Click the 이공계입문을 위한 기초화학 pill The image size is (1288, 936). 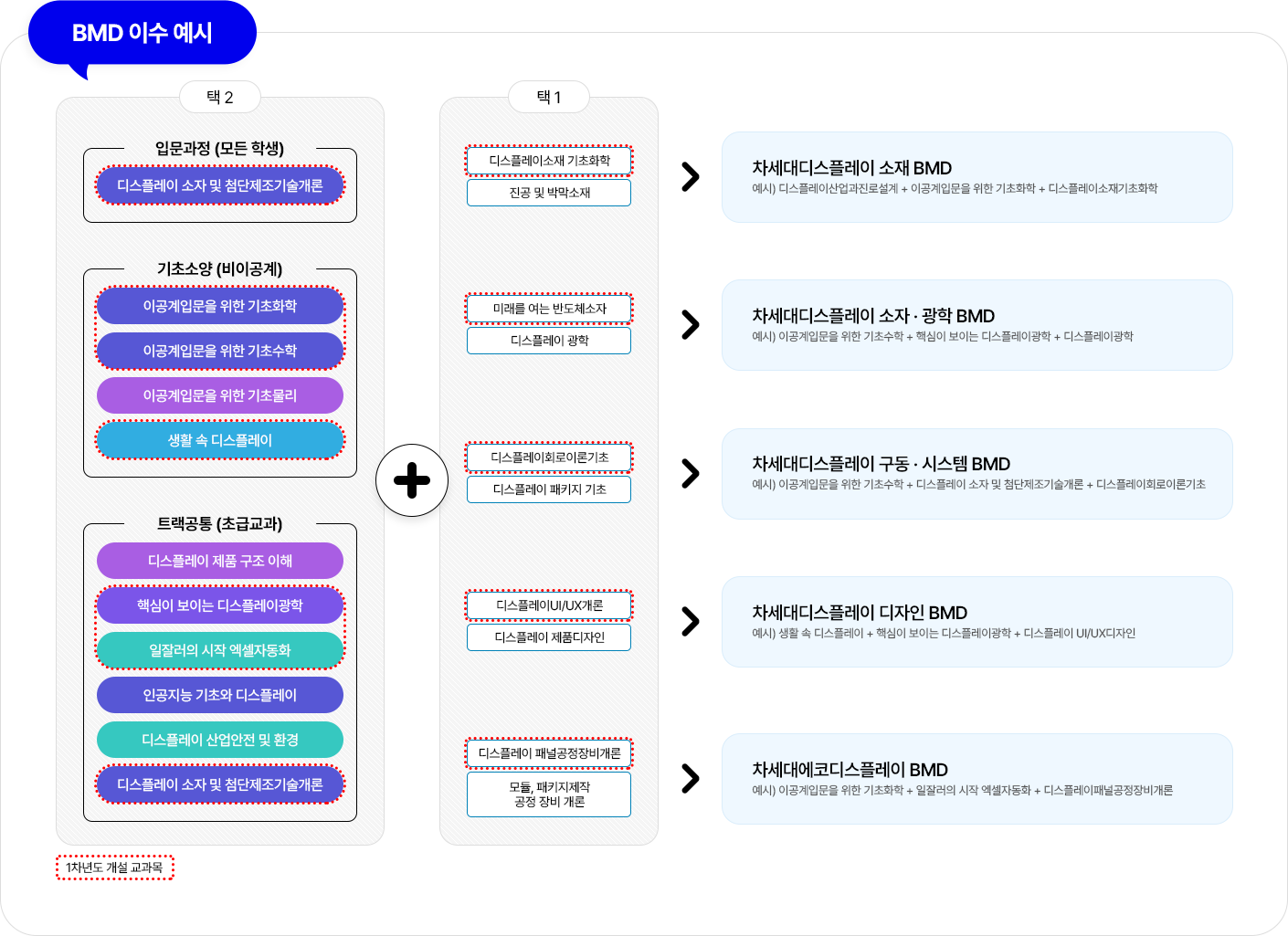point(220,306)
